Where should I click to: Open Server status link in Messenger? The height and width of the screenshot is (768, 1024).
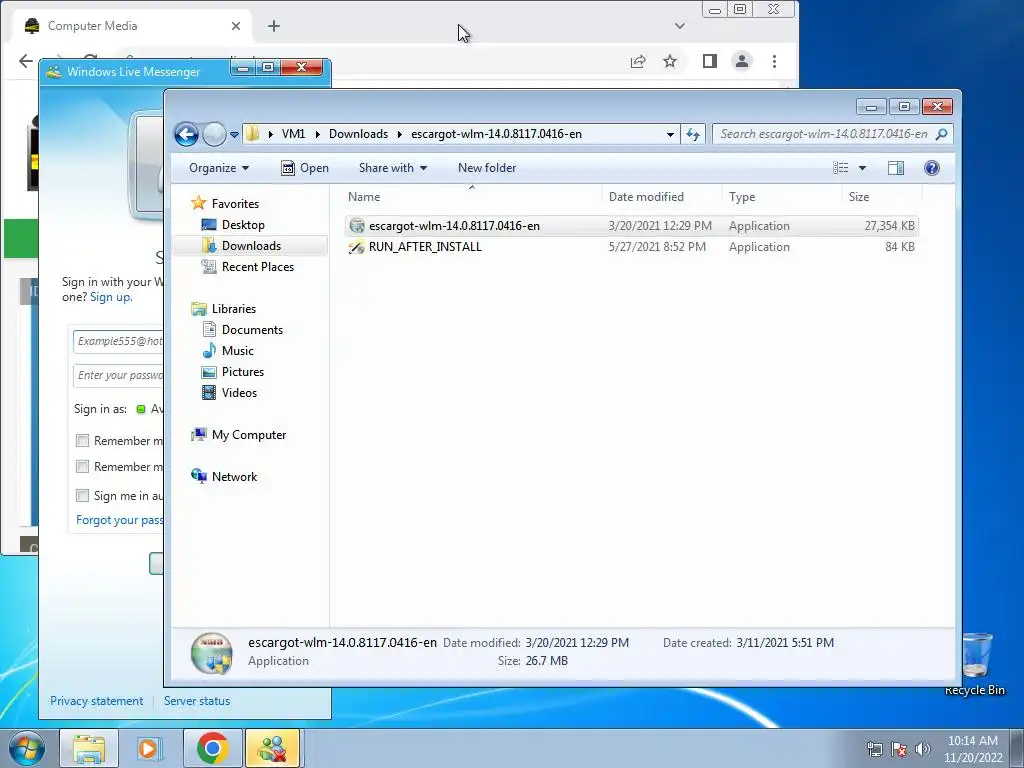pos(197,701)
